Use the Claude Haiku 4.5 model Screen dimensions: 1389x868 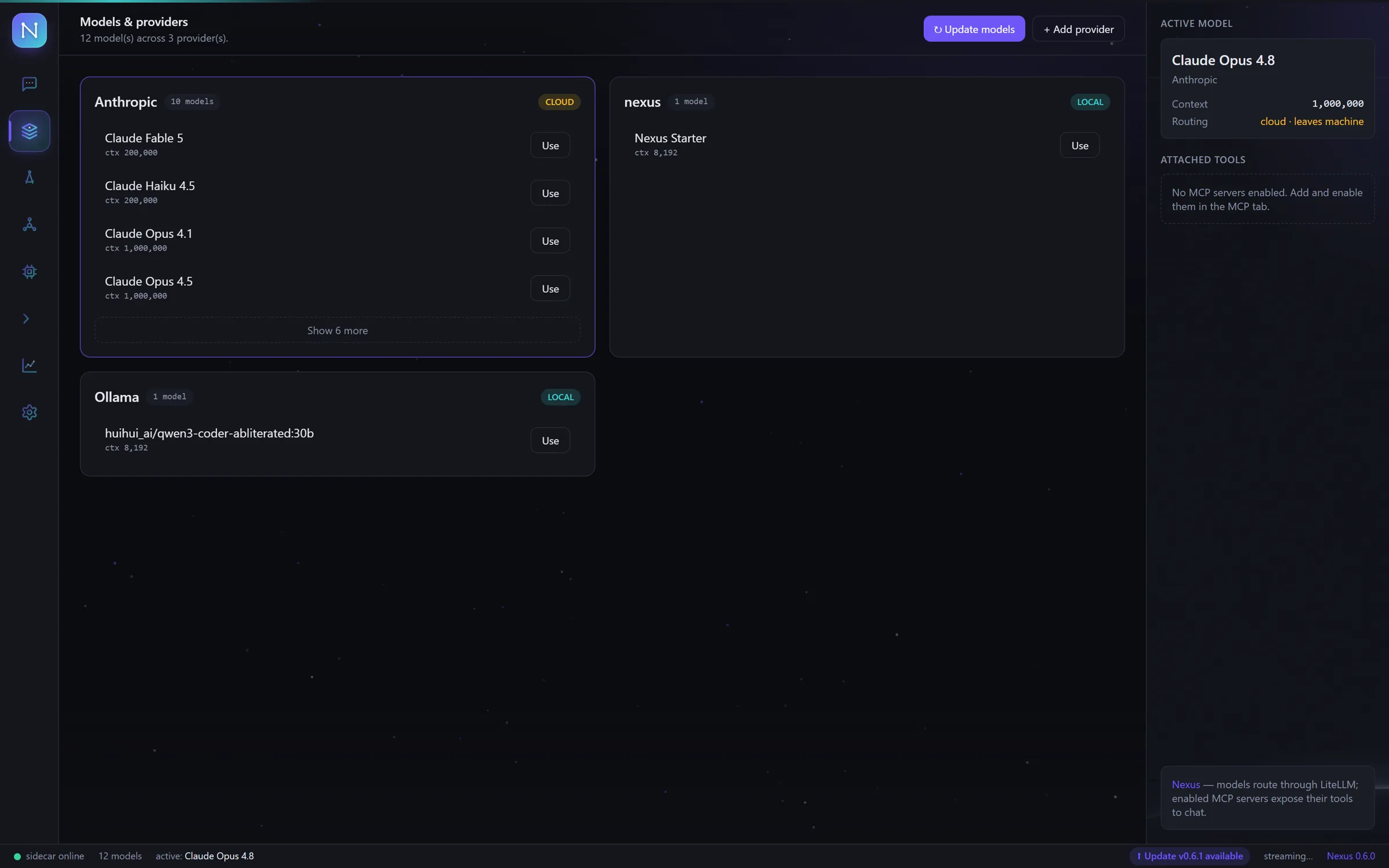pos(550,193)
